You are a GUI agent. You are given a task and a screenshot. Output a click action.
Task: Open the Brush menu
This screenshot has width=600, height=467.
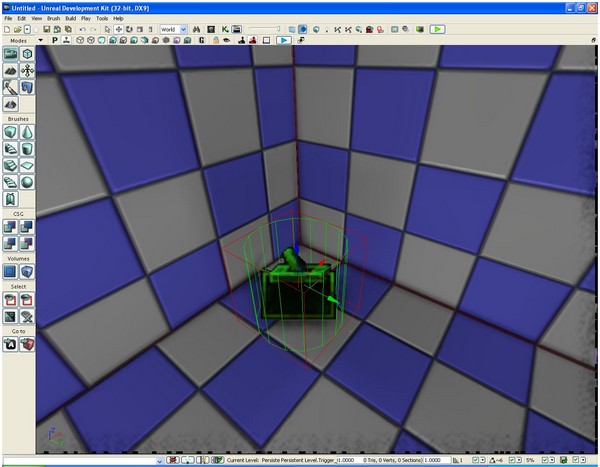[x=53, y=18]
